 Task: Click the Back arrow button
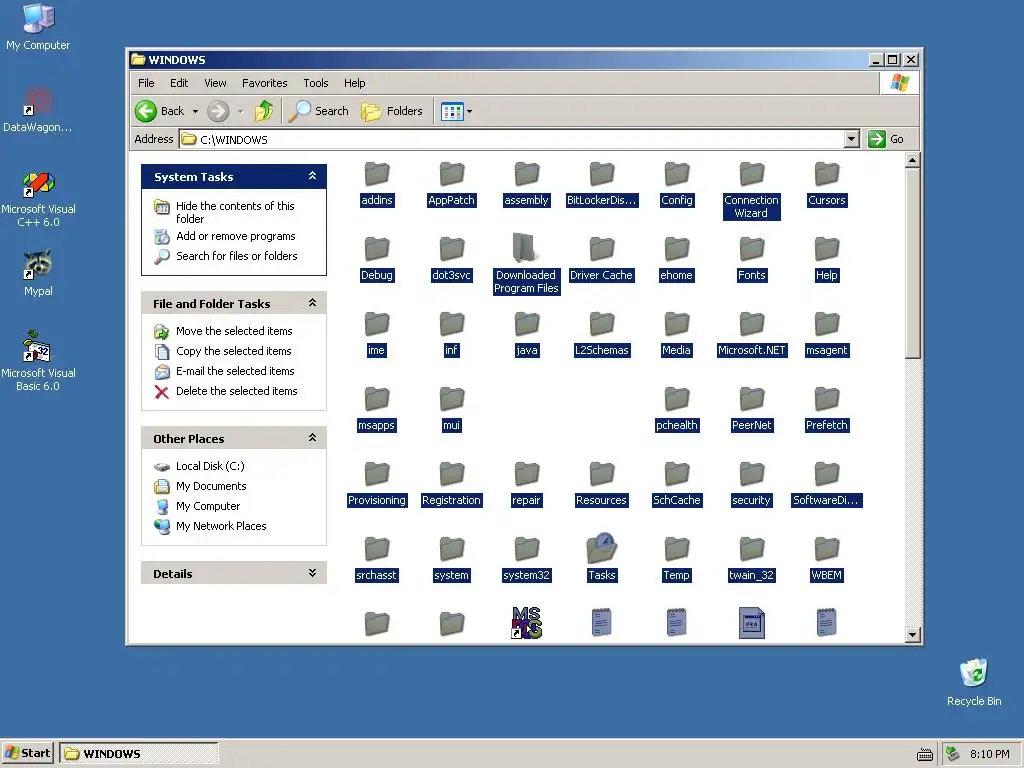tap(160, 111)
